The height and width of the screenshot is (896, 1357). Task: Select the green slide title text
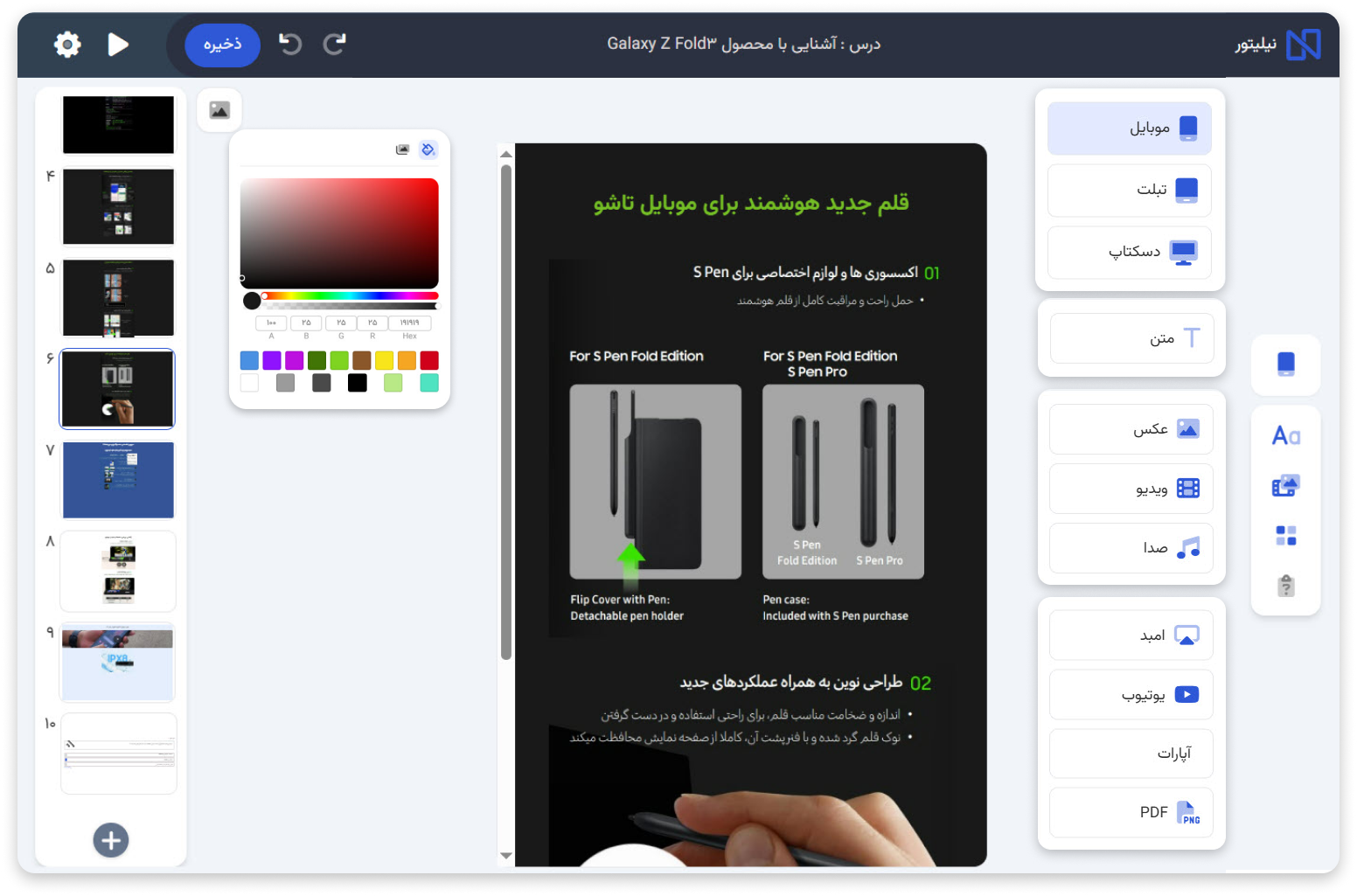[x=751, y=203]
